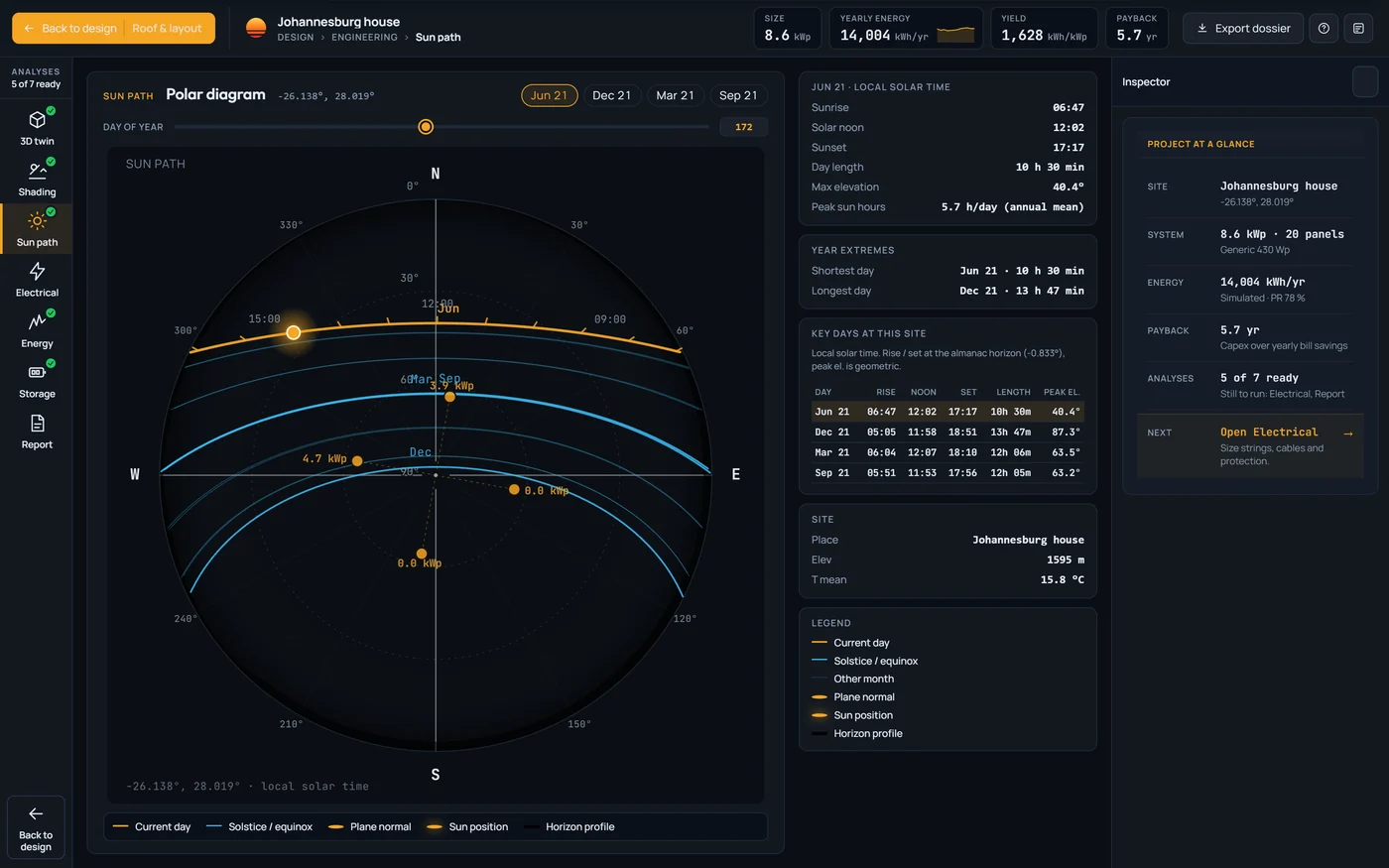The width and height of the screenshot is (1389, 868).
Task: Click the DESIGN breadcrumb
Action: 296,38
